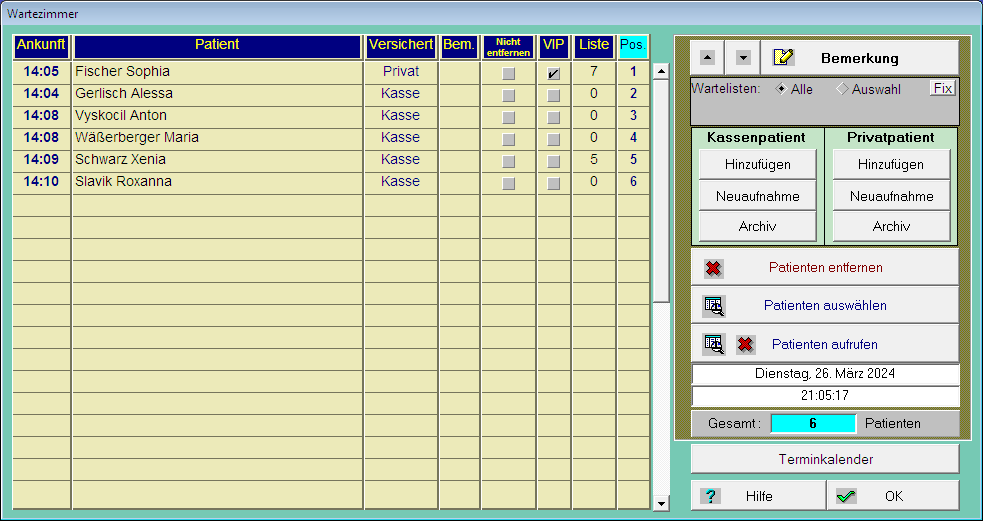Click red X icon in Patienten aufrufen row
Viewport: 983px width, 521px height.
click(745, 344)
